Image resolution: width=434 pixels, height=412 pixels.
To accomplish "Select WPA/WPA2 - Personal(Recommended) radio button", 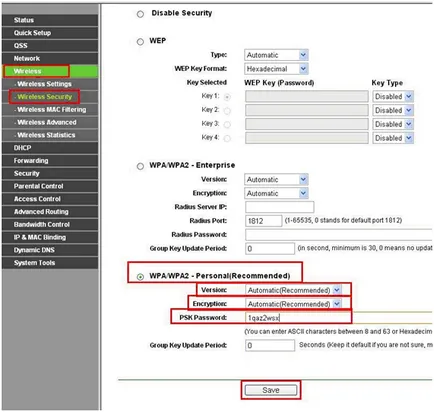I will click(x=140, y=277).
